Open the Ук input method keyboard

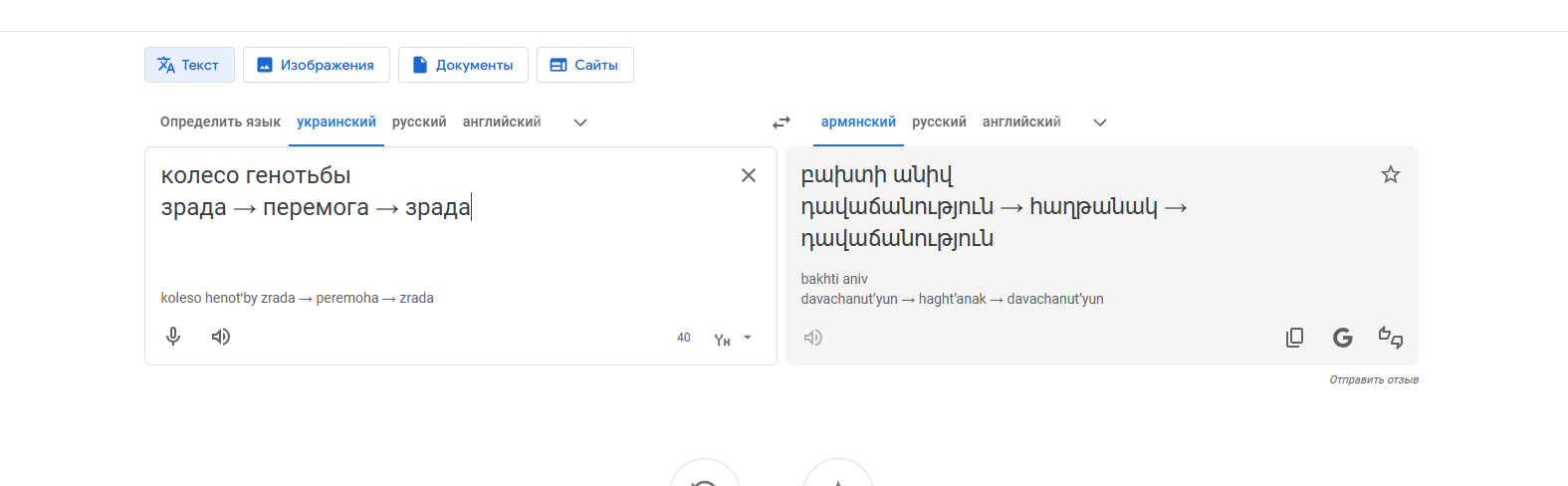(723, 339)
